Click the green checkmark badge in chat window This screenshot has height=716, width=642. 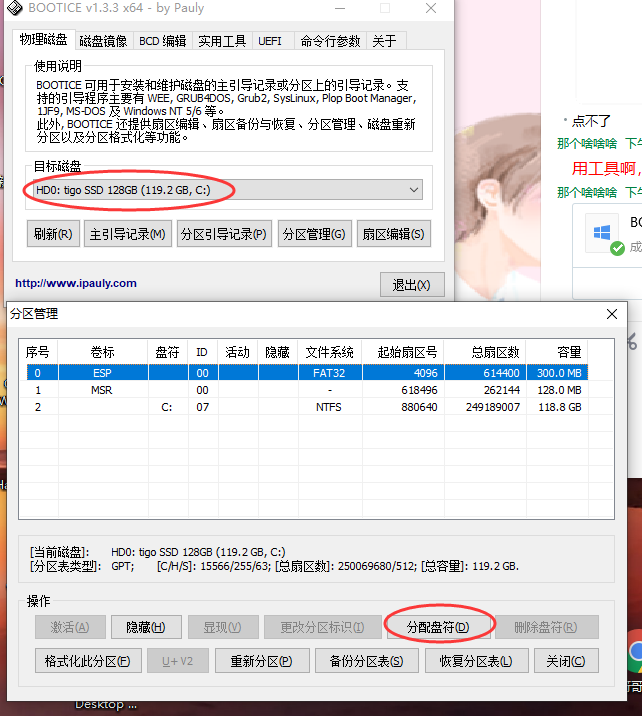pos(617,248)
